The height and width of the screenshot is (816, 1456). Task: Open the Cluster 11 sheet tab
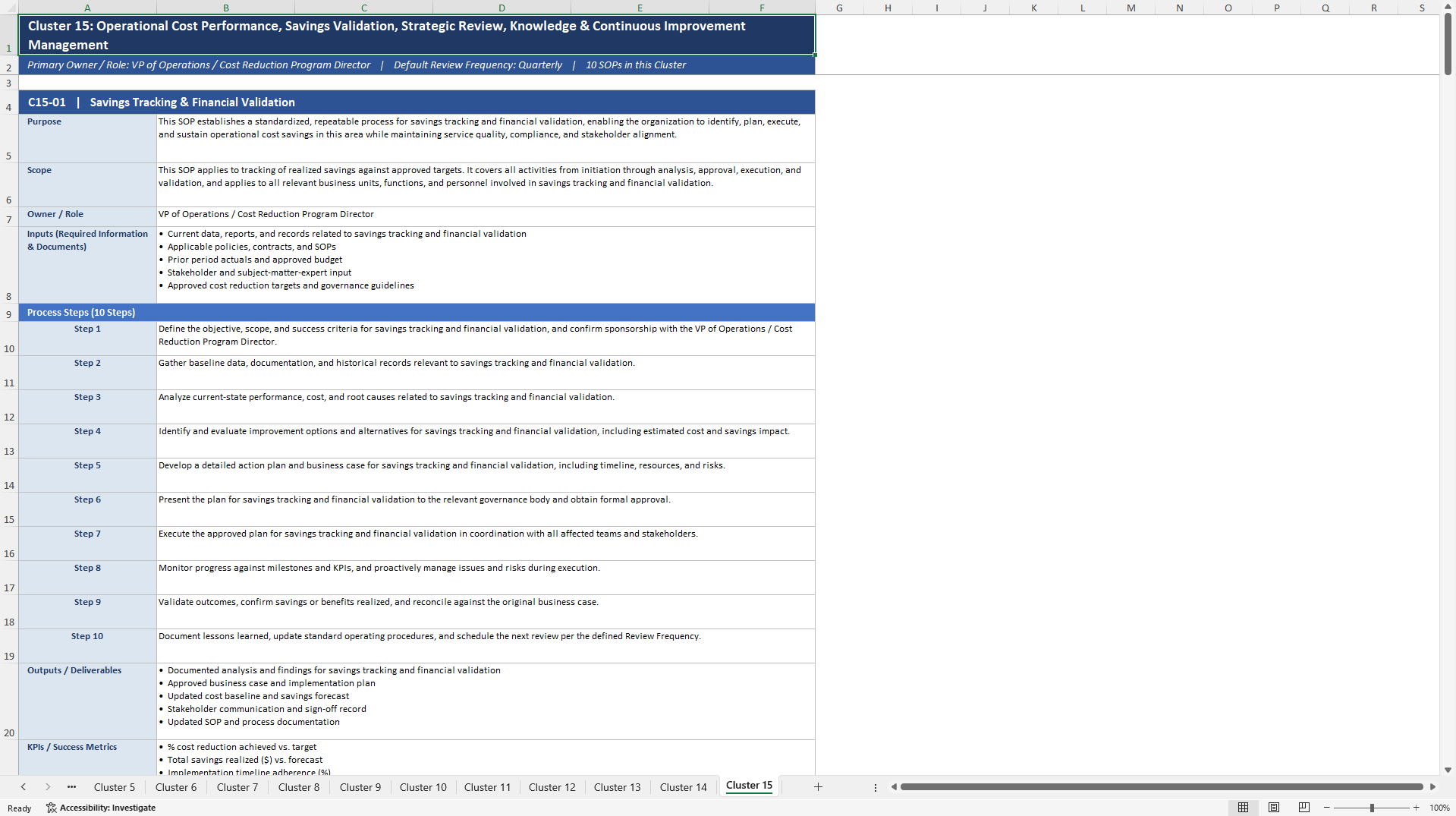488,787
